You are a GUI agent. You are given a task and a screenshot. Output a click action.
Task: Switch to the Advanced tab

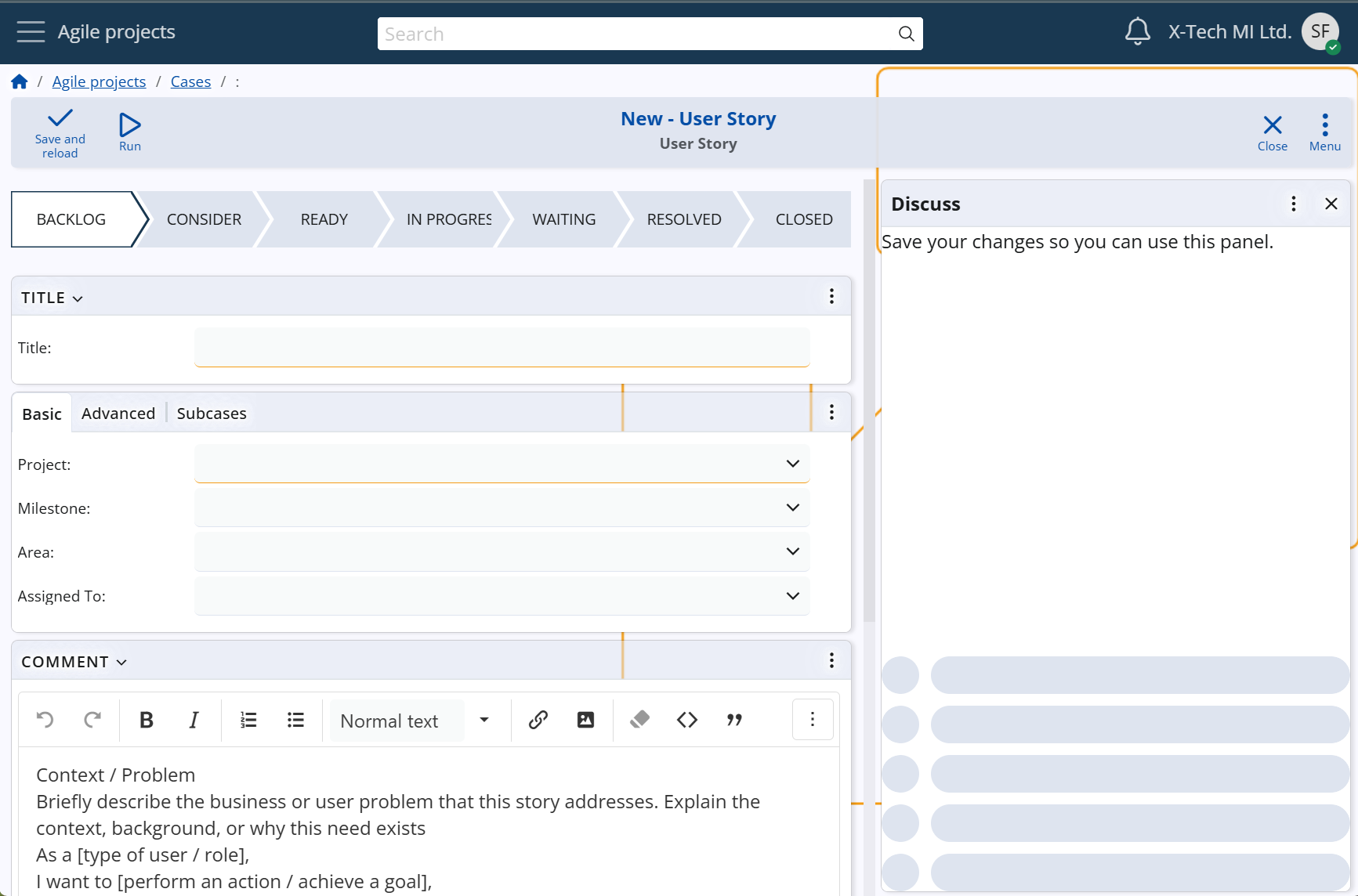coord(118,414)
